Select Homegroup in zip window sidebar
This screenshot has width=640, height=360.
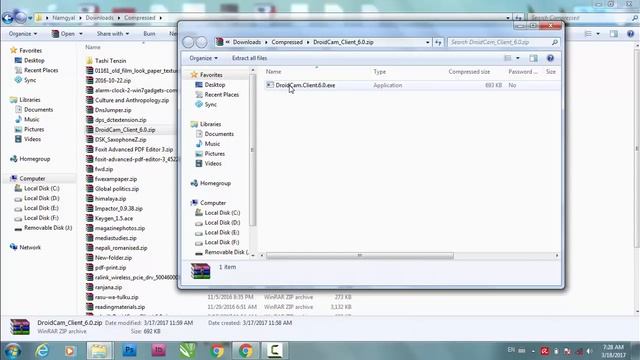pyautogui.click(x=215, y=183)
